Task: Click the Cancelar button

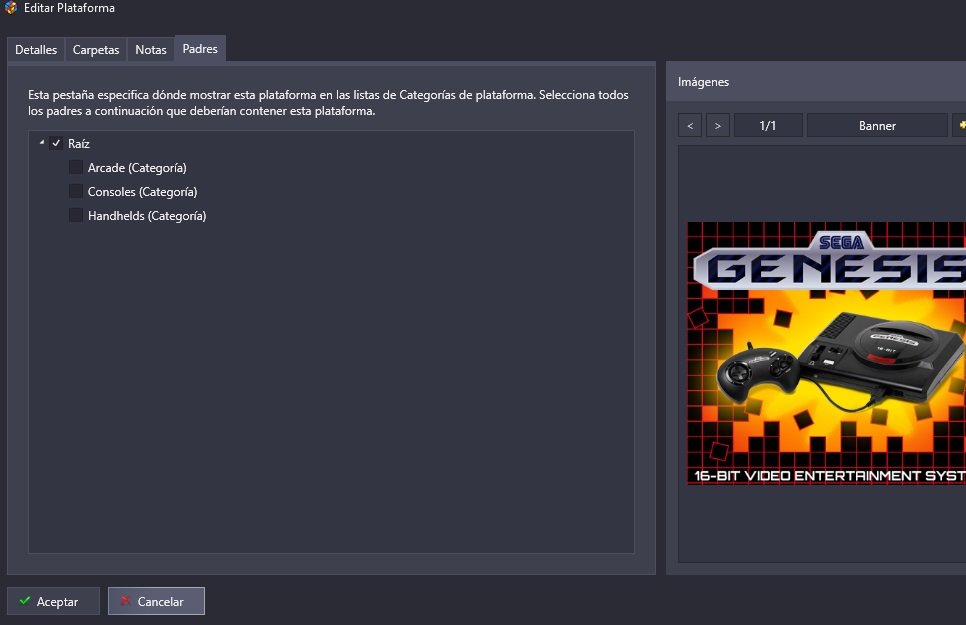Action: click(156, 601)
